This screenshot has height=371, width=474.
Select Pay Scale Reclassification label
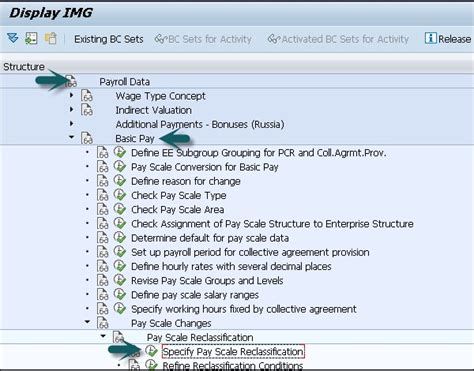pyautogui.click(x=200, y=337)
